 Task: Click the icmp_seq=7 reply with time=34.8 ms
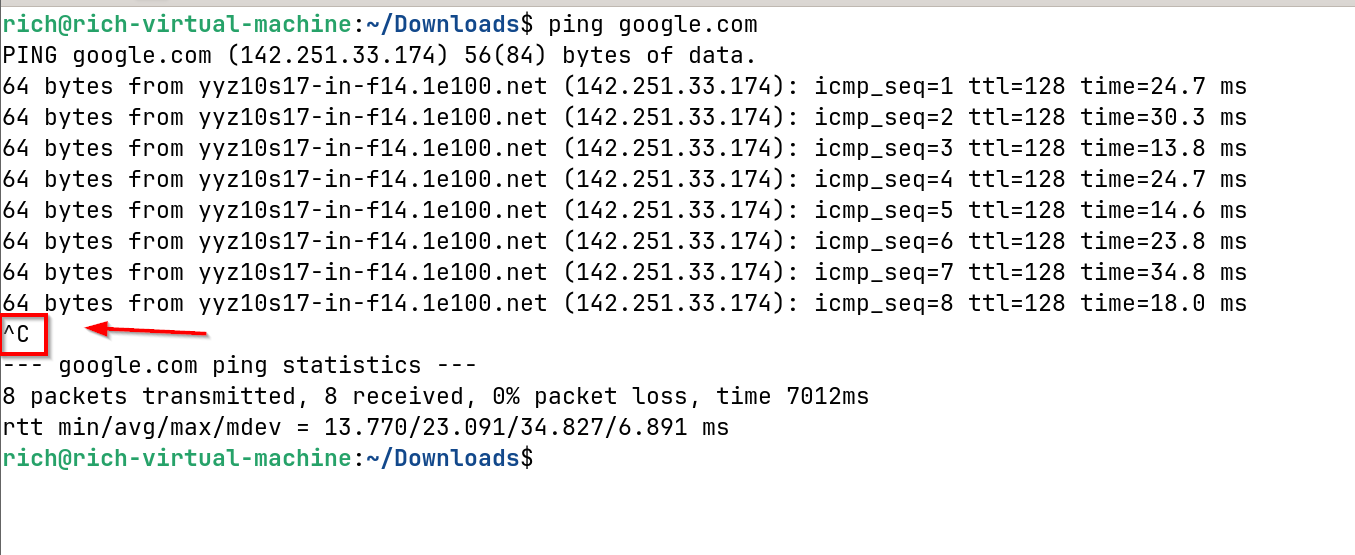pos(625,272)
